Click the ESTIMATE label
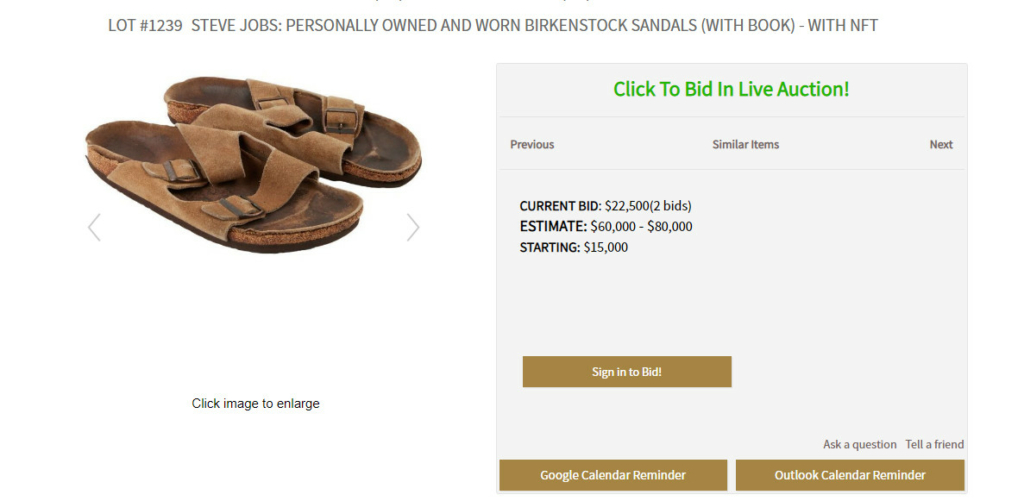Viewport: 1024px width, 501px height. (x=553, y=226)
